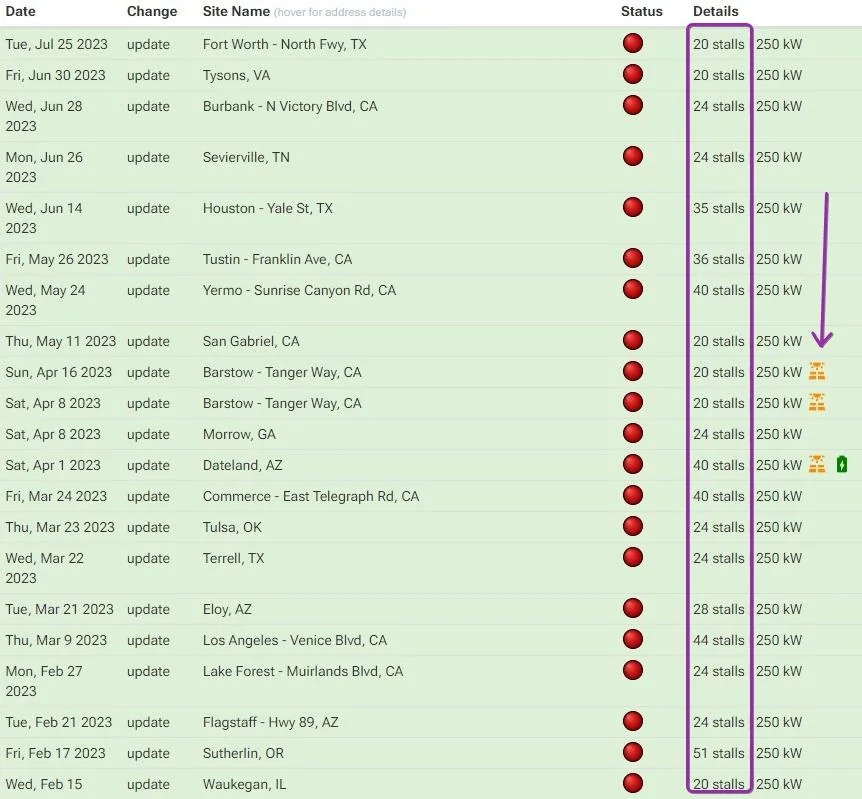Click the red status dot for Commerce
The height and width of the screenshot is (799, 862).
point(633,495)
